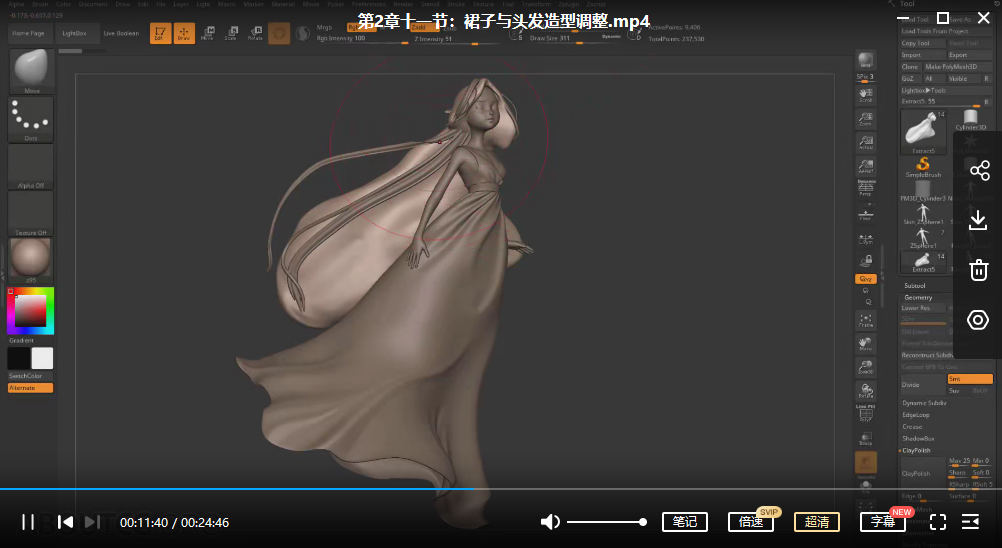Click the volume slider
Viewport: 1002px width, 548px height.
coord(606,522)
